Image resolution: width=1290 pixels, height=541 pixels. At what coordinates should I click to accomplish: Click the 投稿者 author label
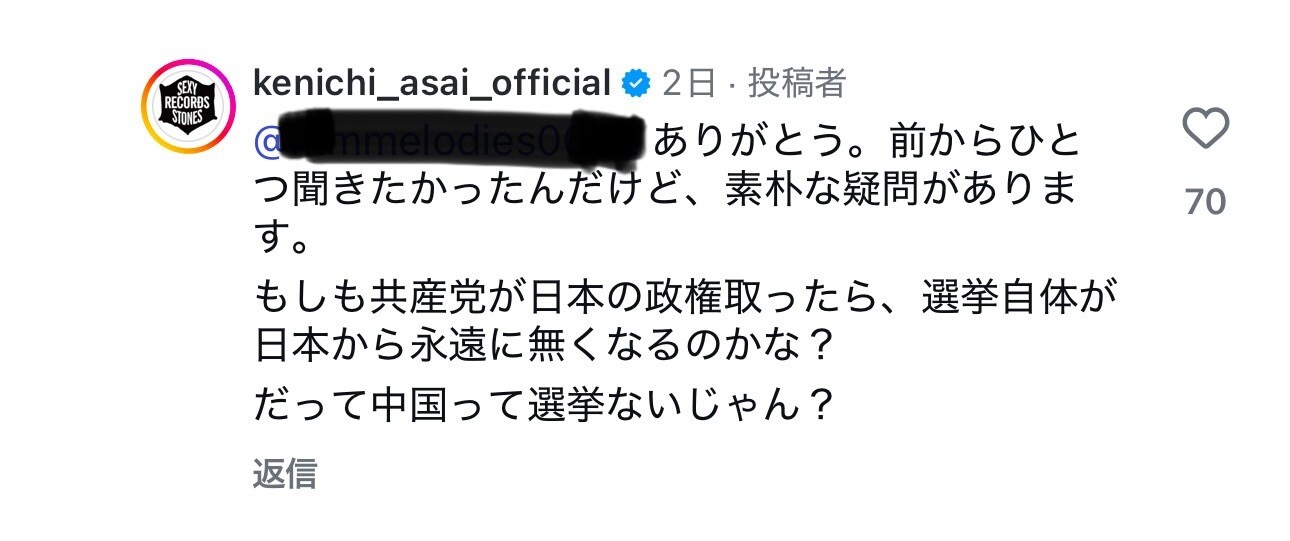[x=797, y=85]
